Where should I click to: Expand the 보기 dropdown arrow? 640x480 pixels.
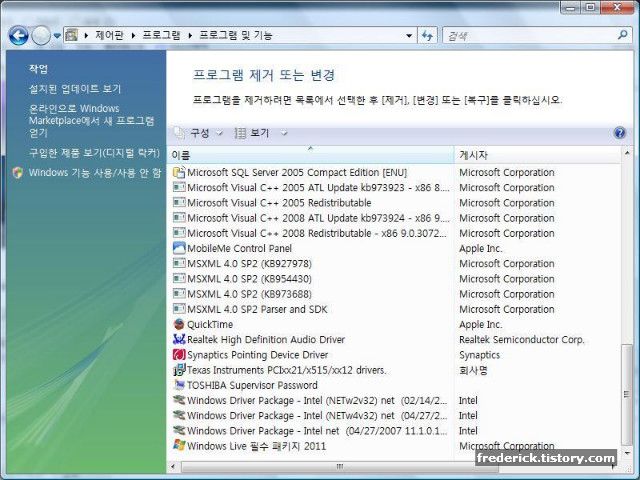pyautogui.click(x=284, y=133)
